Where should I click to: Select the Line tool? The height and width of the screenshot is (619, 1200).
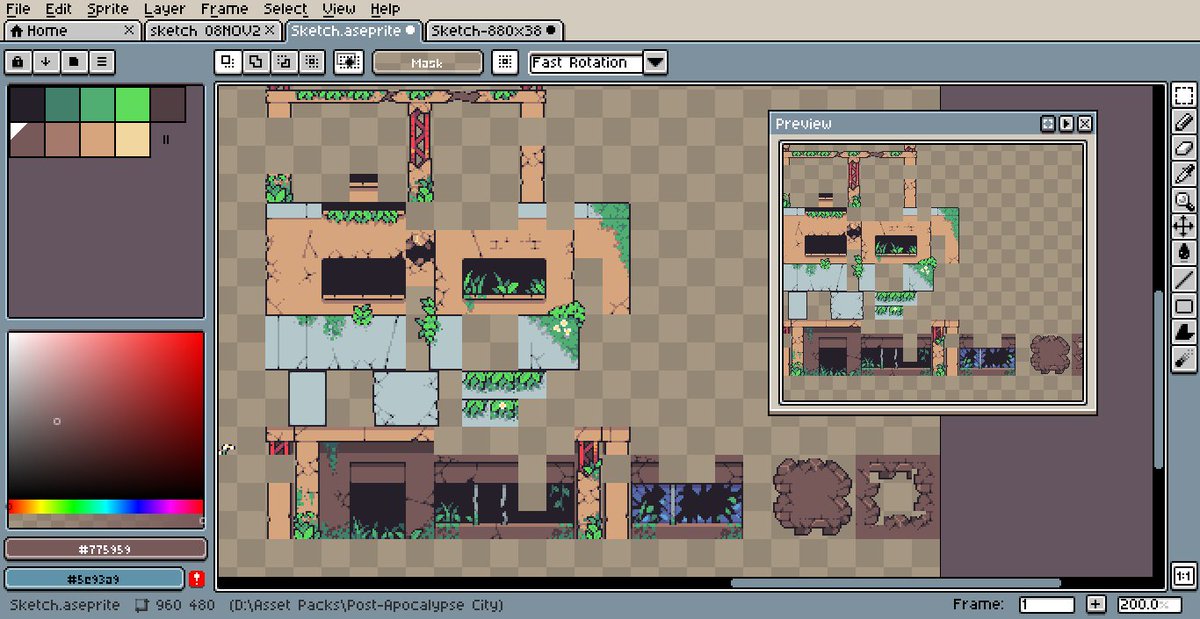coord(1184,279)
